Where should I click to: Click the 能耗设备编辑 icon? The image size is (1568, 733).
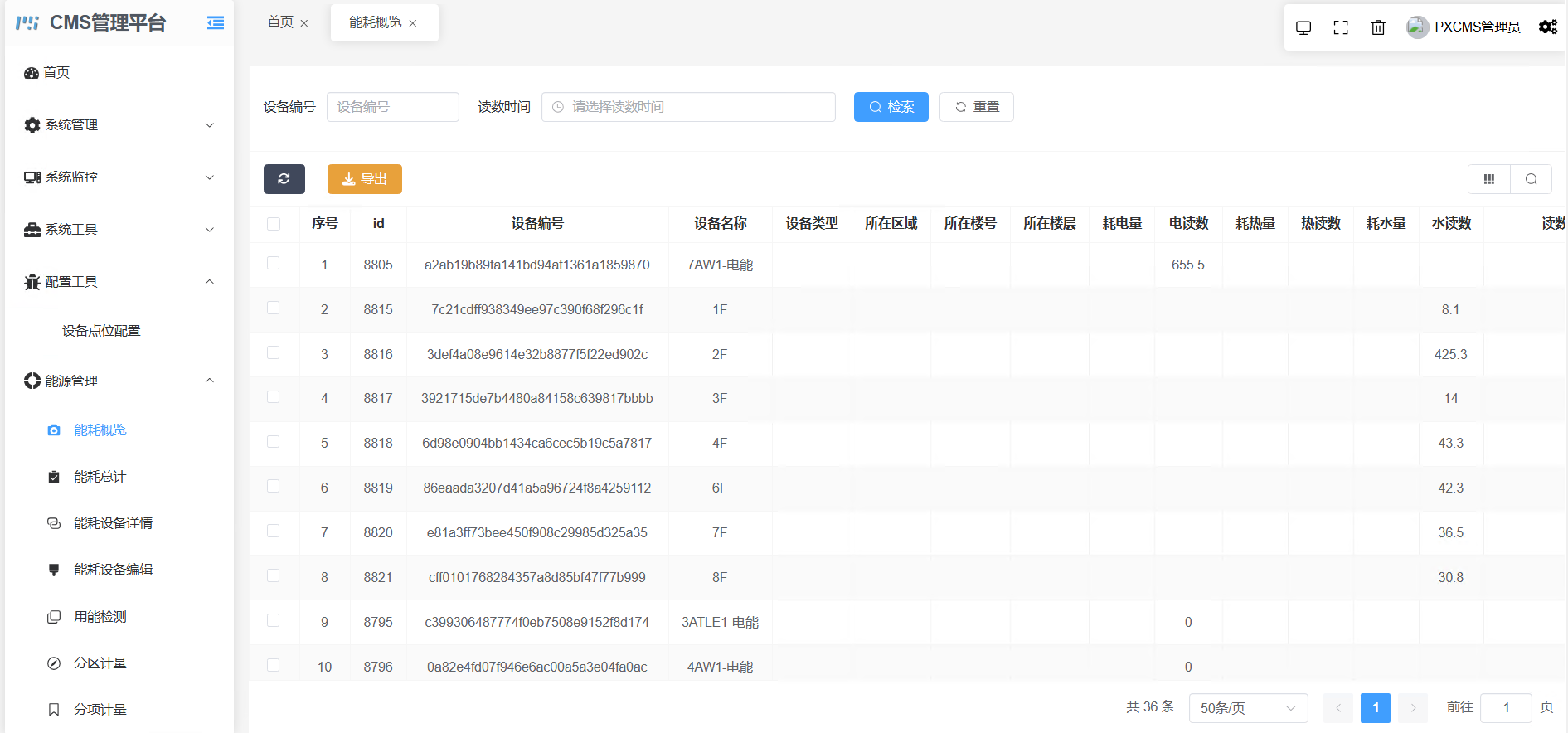[x=54, y=570]
